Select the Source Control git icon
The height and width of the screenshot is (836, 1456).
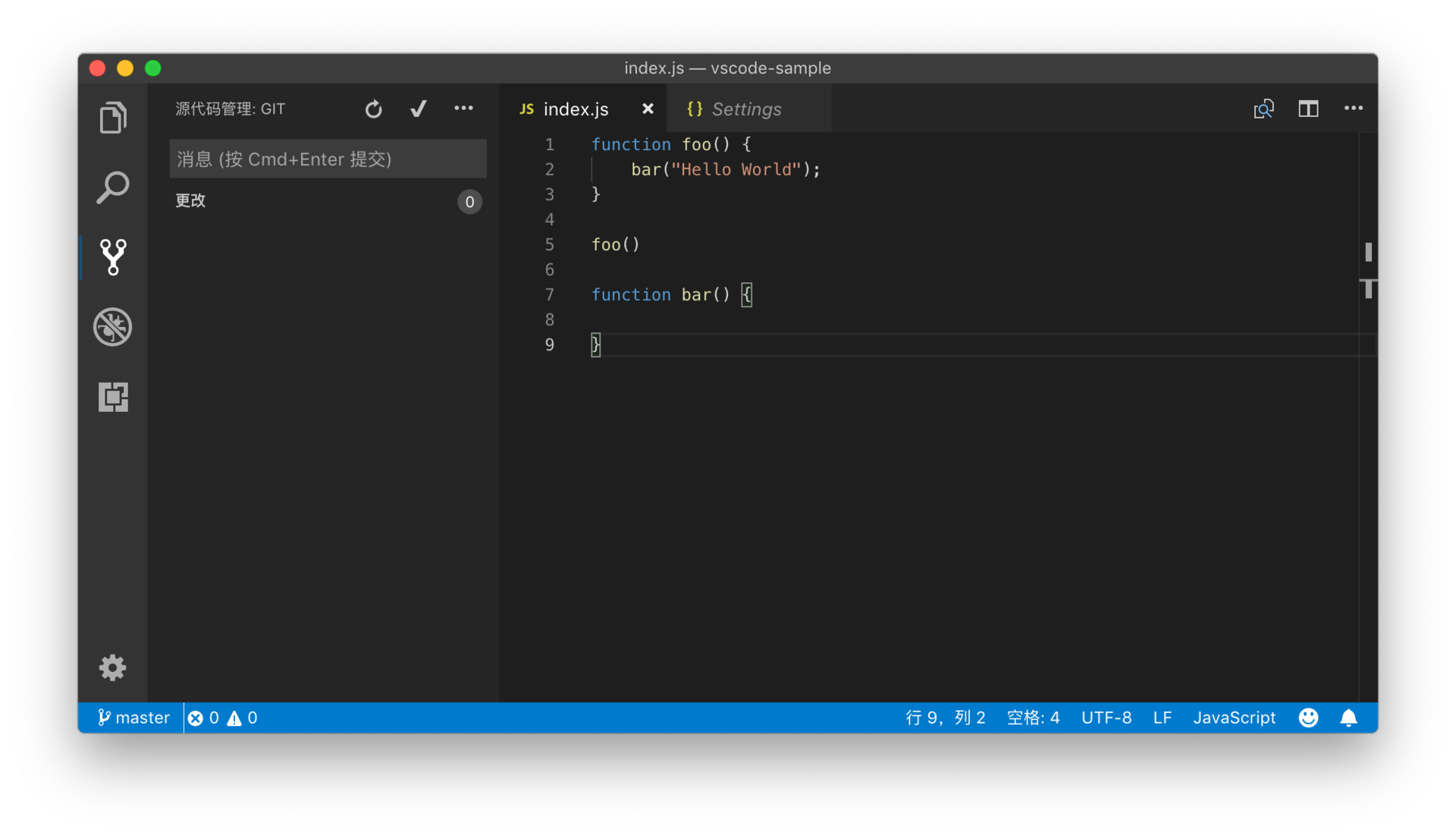tap(112, 257)
